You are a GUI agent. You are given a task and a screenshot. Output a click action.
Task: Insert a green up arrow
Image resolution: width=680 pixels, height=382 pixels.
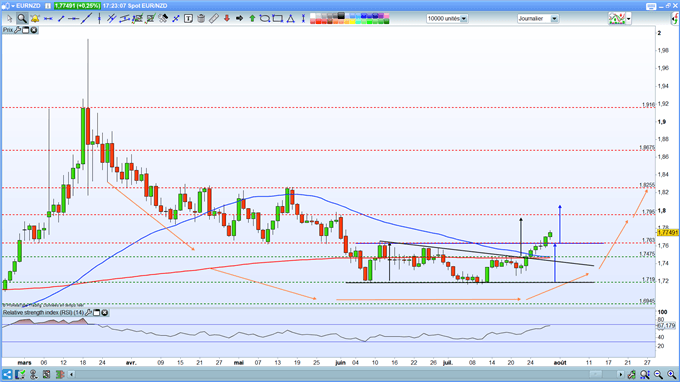pos(252,19)
